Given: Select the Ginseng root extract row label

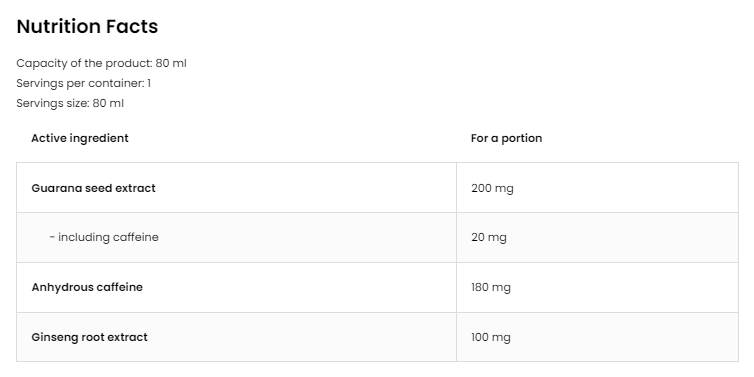Looking at the screenshot, I should (89, 337).
